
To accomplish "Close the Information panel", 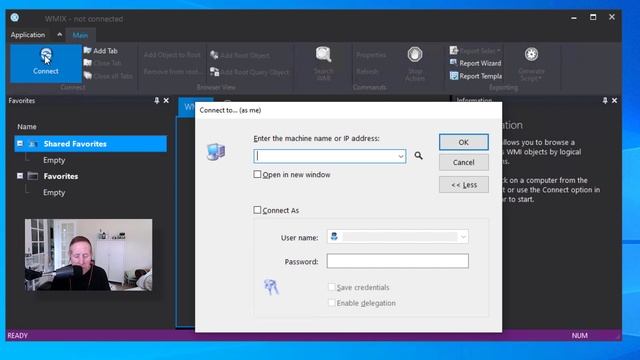I will coord(614,100).
